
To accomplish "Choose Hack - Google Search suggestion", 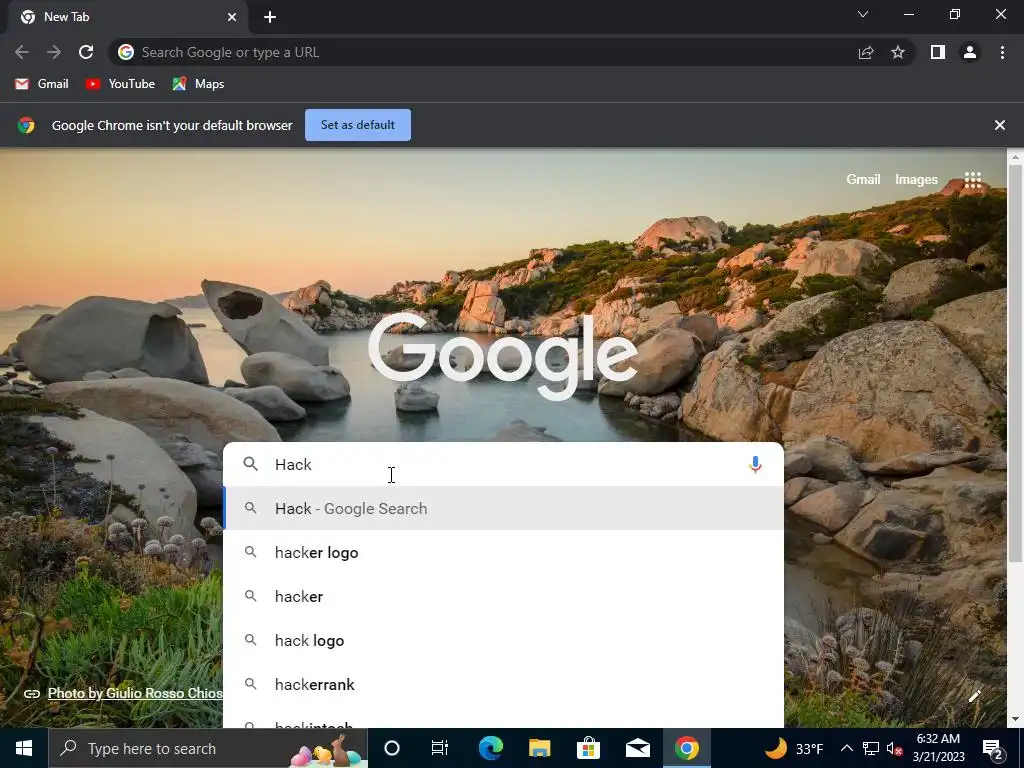I will 503,508.
